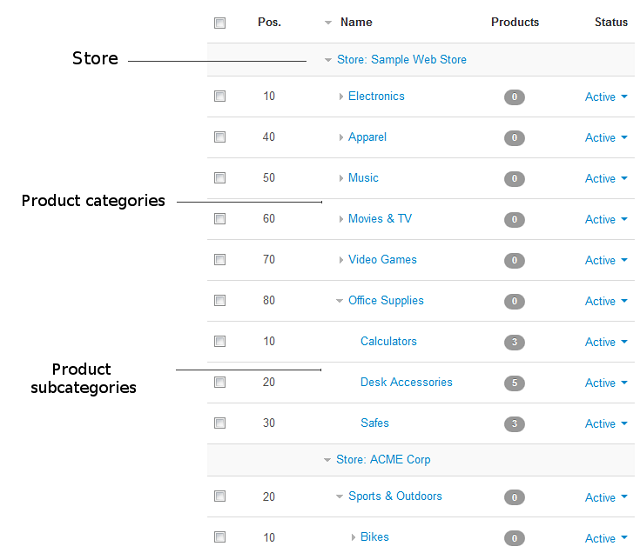Screen dimensions: 640x553
Task: Open the Office Supplies category link
Action: click(386, 300)
